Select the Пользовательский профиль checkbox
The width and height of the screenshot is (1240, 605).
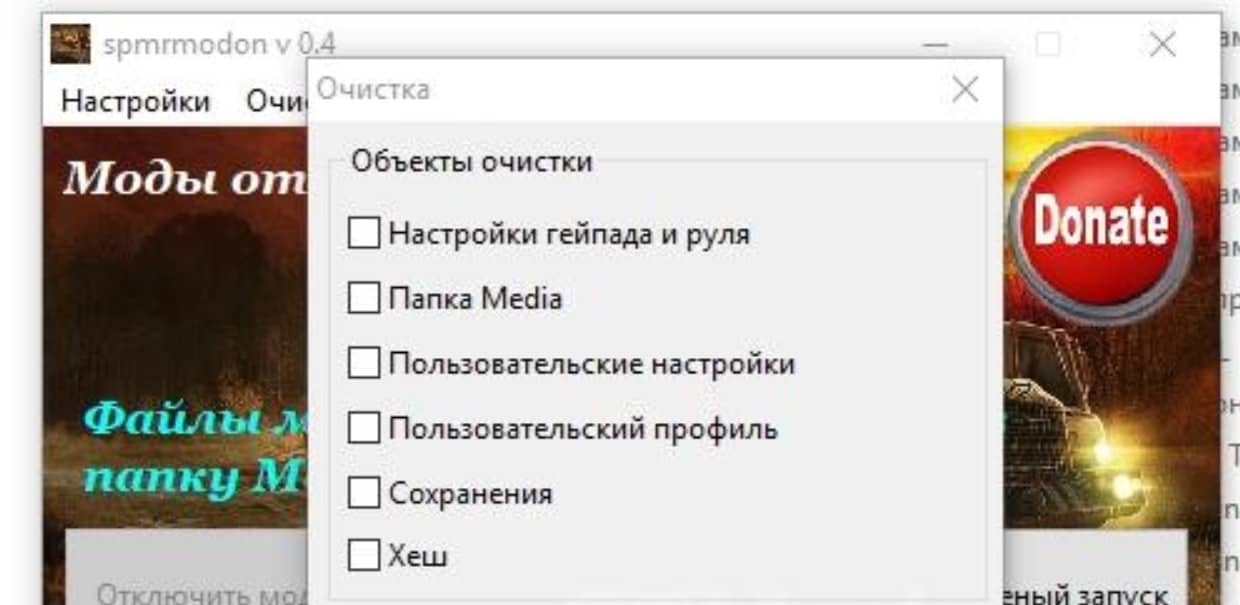tap(364, 429)
